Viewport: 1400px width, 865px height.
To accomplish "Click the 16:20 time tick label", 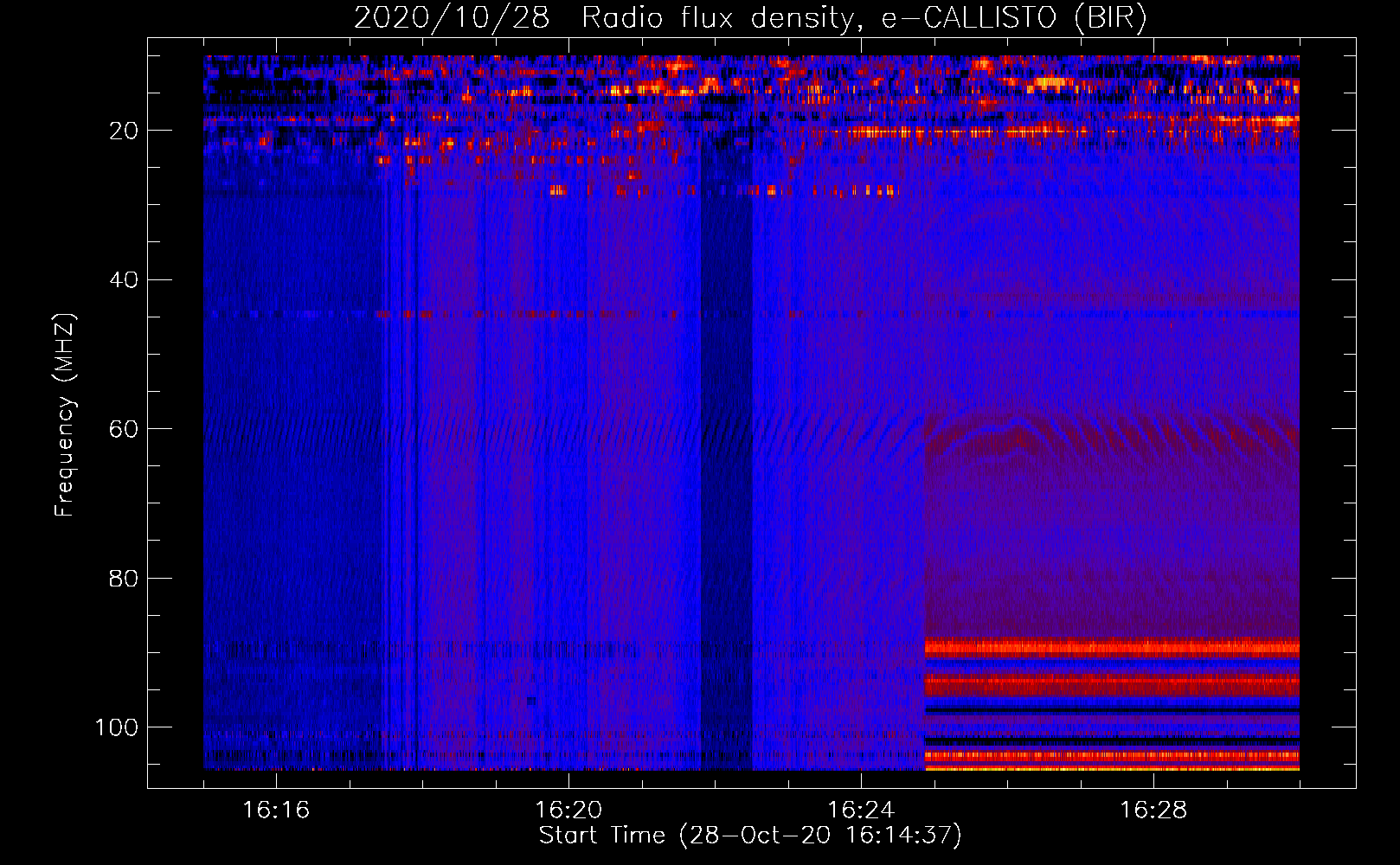I will click(x=568, y=810).
